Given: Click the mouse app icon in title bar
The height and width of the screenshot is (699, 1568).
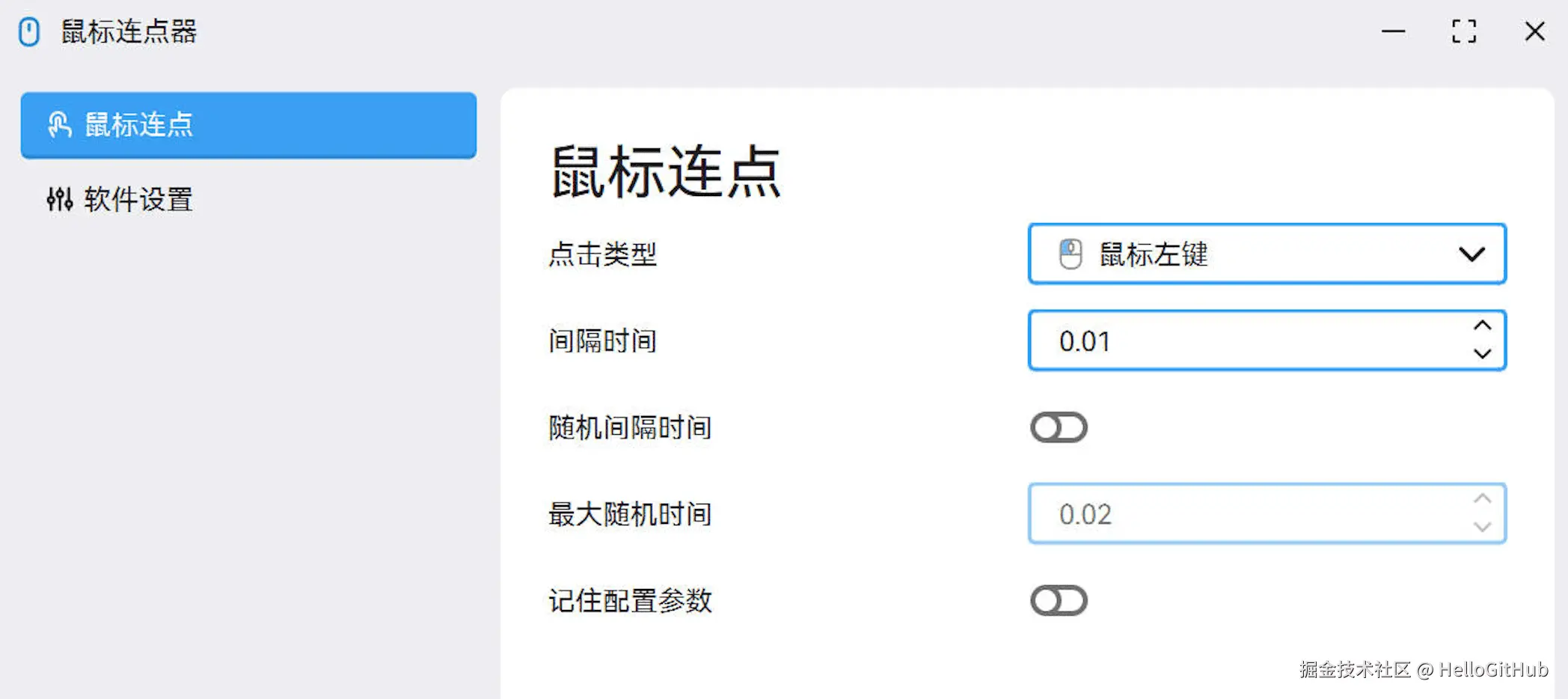Looking at the screenshot, I should (x=29, y=32).
